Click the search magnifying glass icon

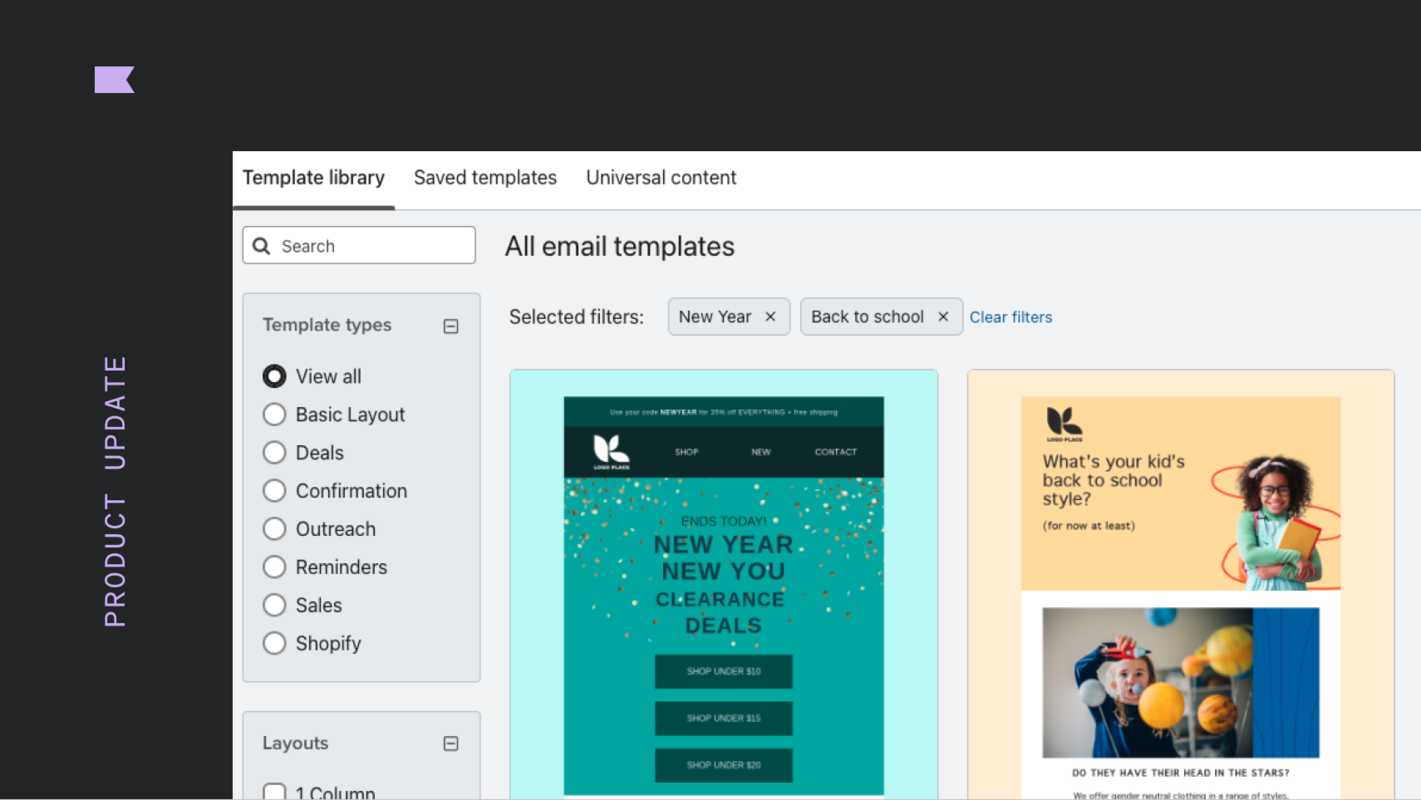point(261,245)
